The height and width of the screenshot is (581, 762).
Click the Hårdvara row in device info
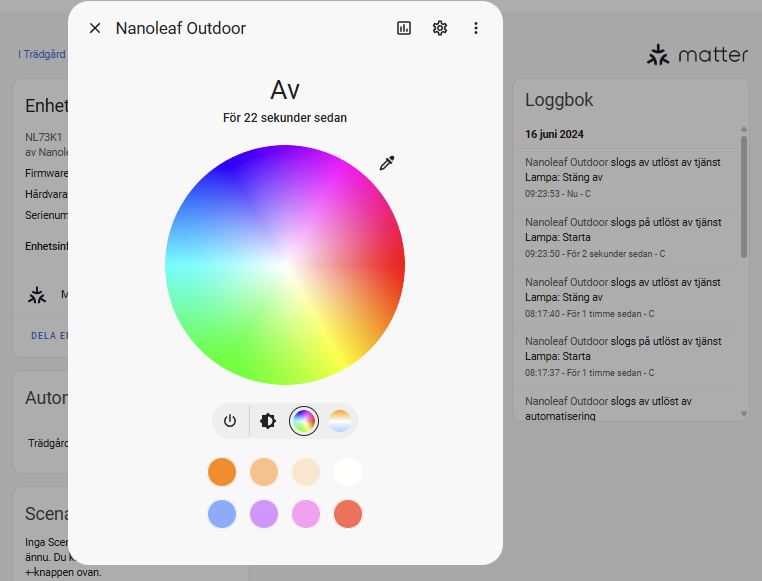47,194
